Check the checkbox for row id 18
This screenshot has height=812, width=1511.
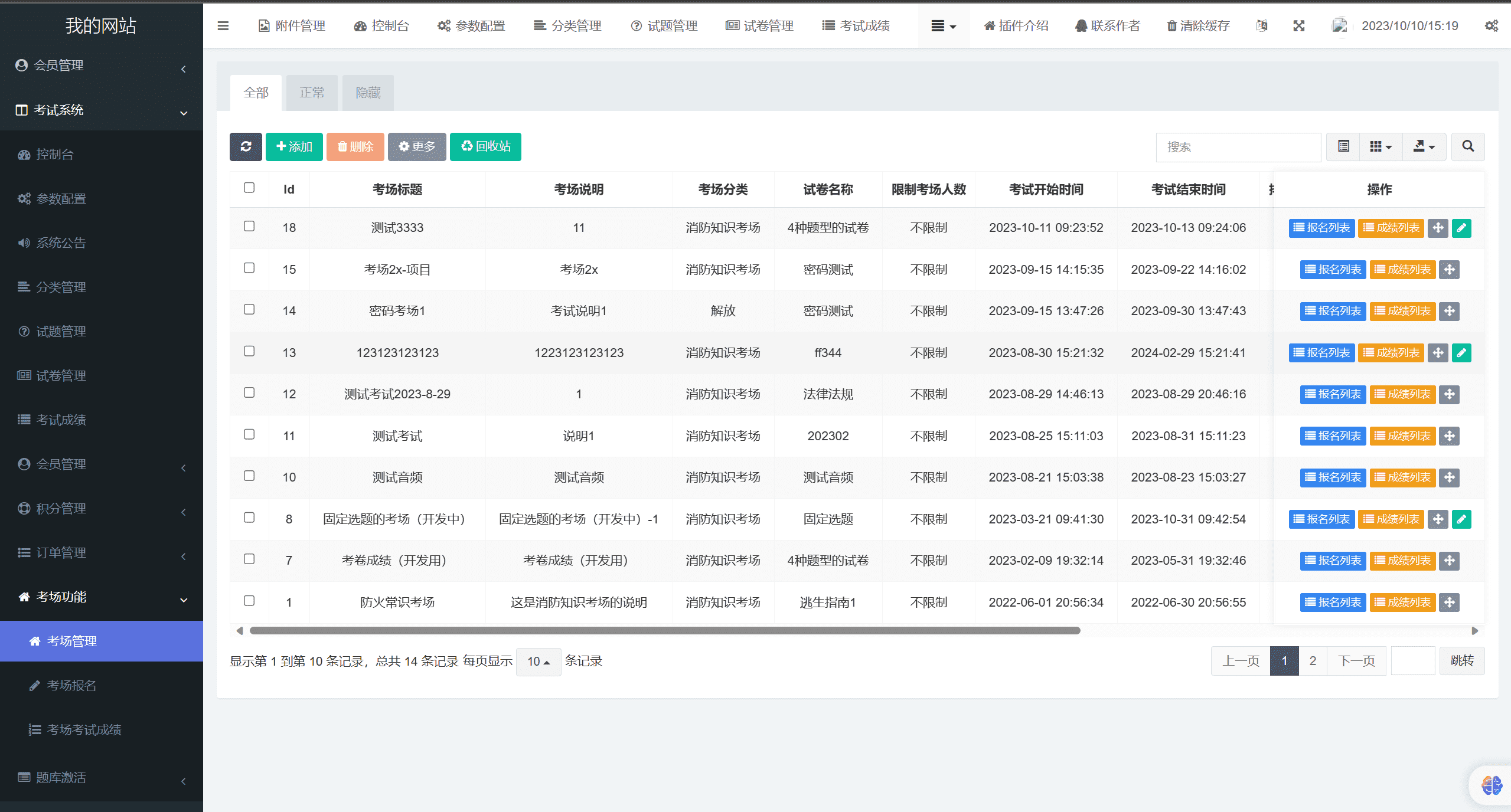point(249,226)
